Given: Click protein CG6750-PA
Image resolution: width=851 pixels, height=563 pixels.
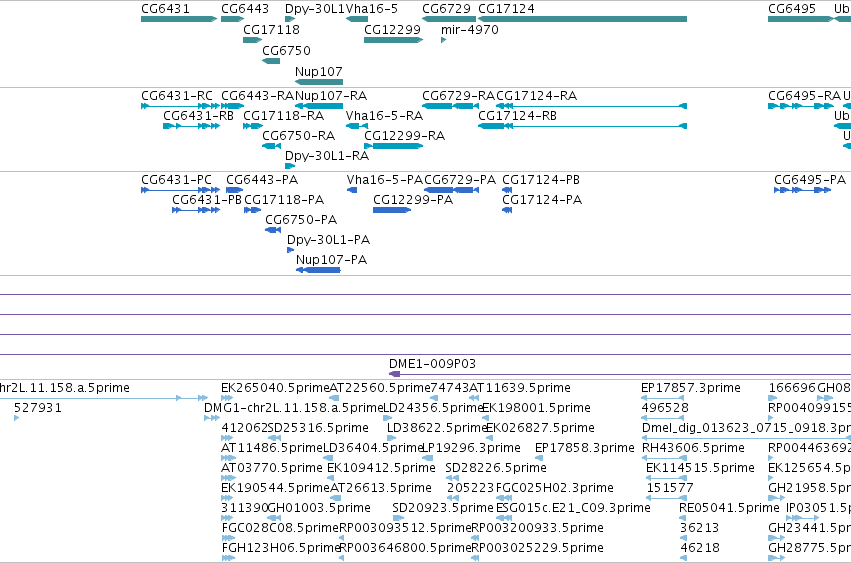Looking at the screenshot, I should pyautogui.click(x=273, y=230).
